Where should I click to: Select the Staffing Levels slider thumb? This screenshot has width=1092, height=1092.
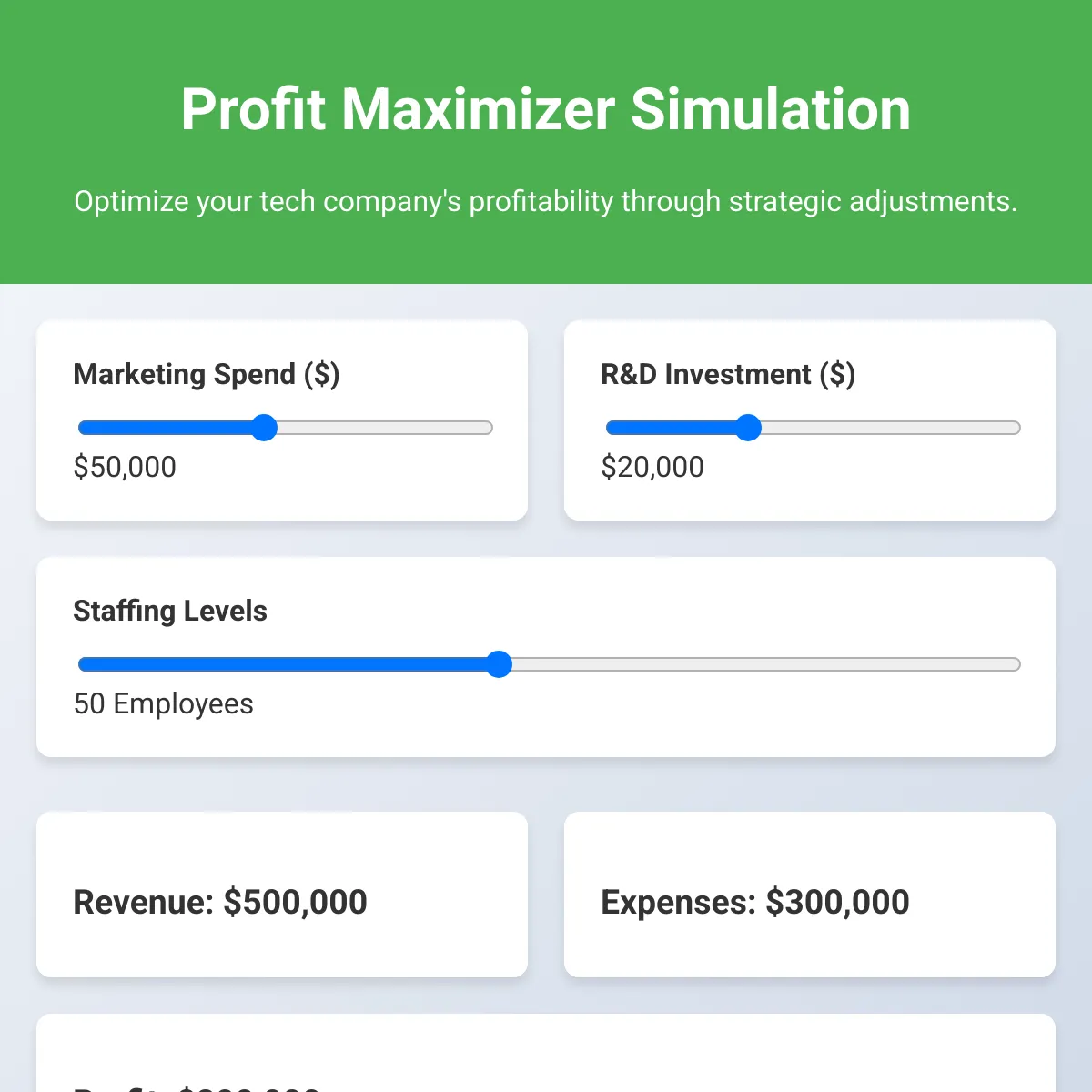click(499, 665)
